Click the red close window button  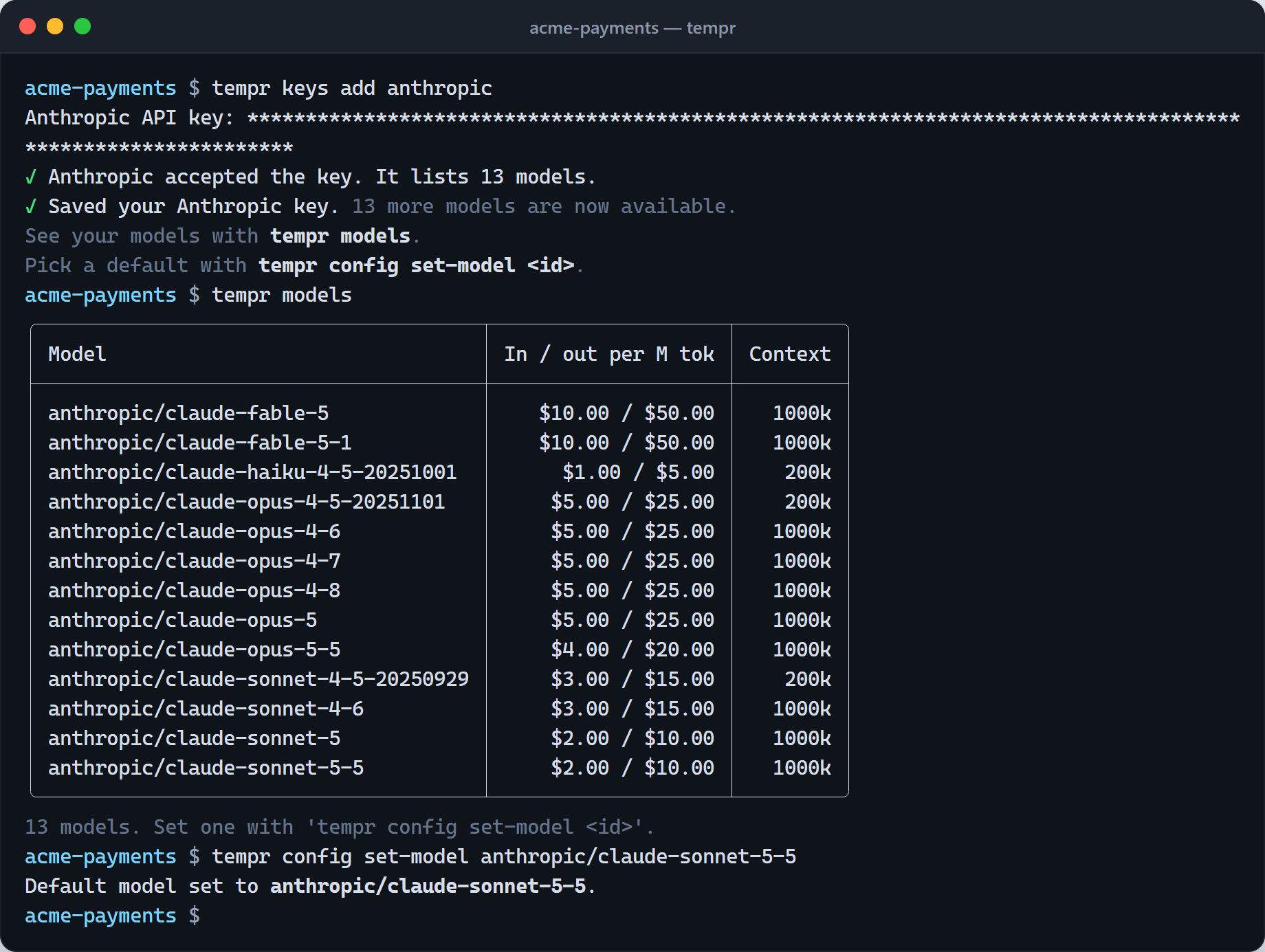(27, 26)
